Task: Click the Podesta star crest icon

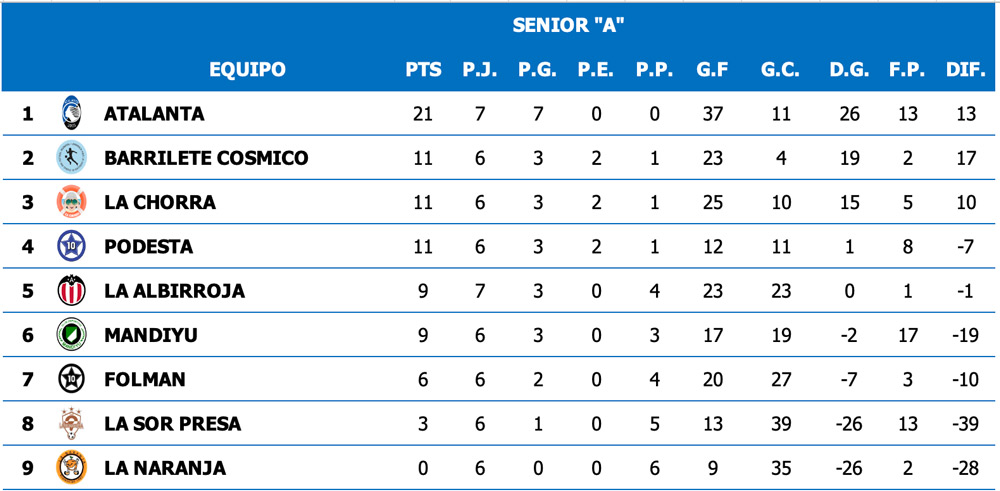Action: [x=71, y=246]
